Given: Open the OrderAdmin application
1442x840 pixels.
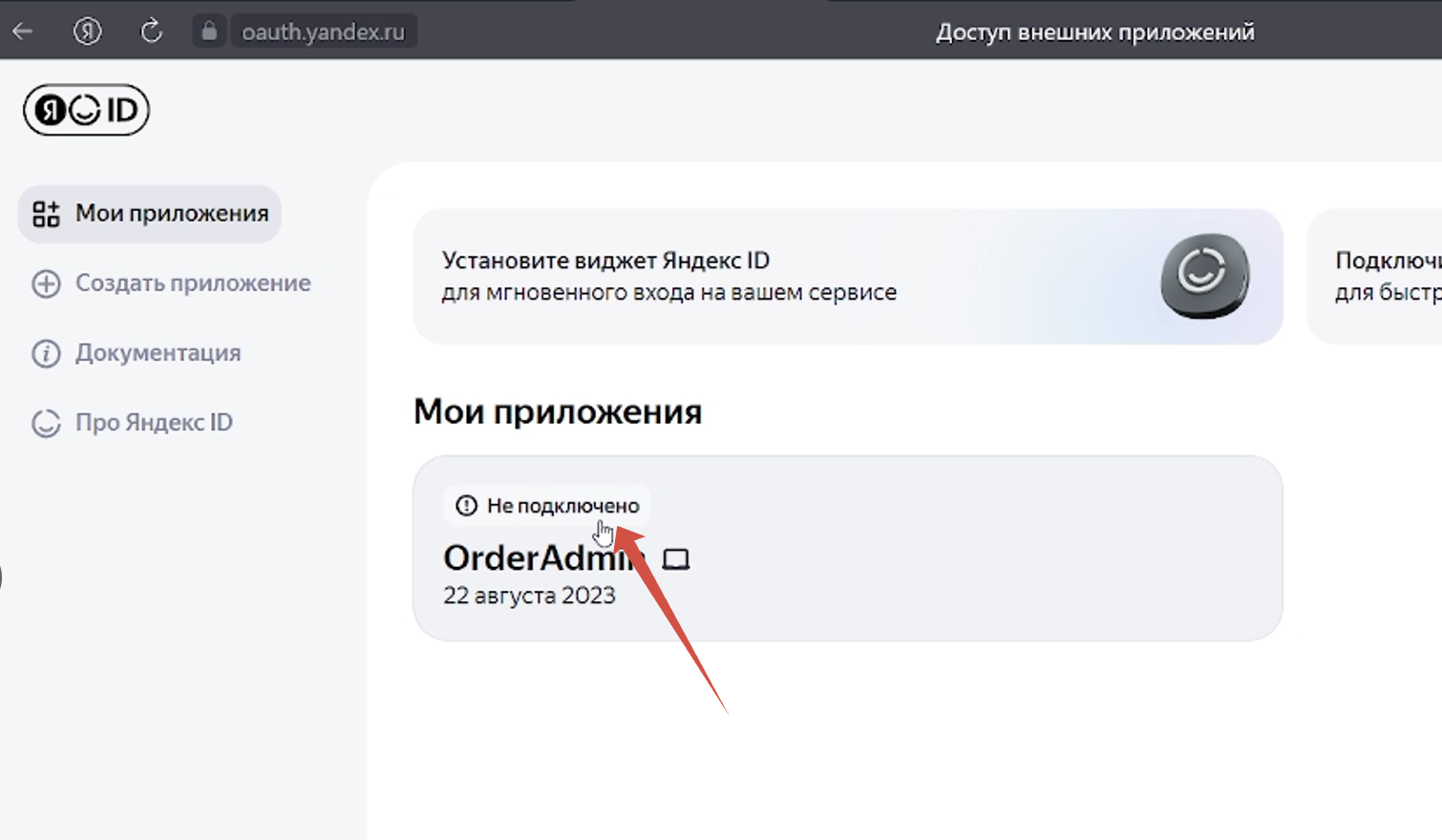Looking at the screenshot, I should 848,548.
